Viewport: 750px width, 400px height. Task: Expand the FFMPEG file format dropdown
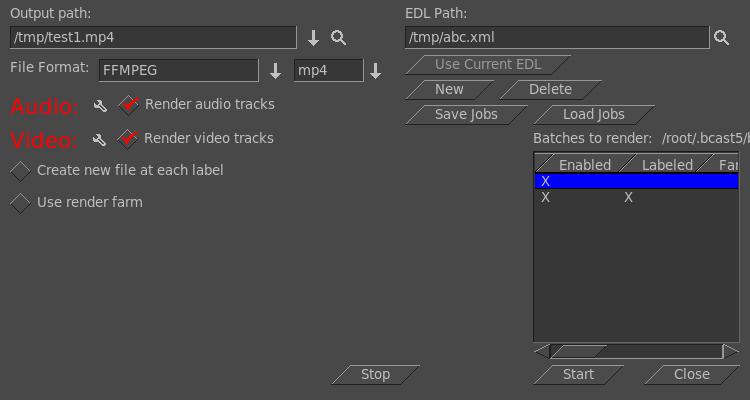pyautogui.click(x=276, y=71)
